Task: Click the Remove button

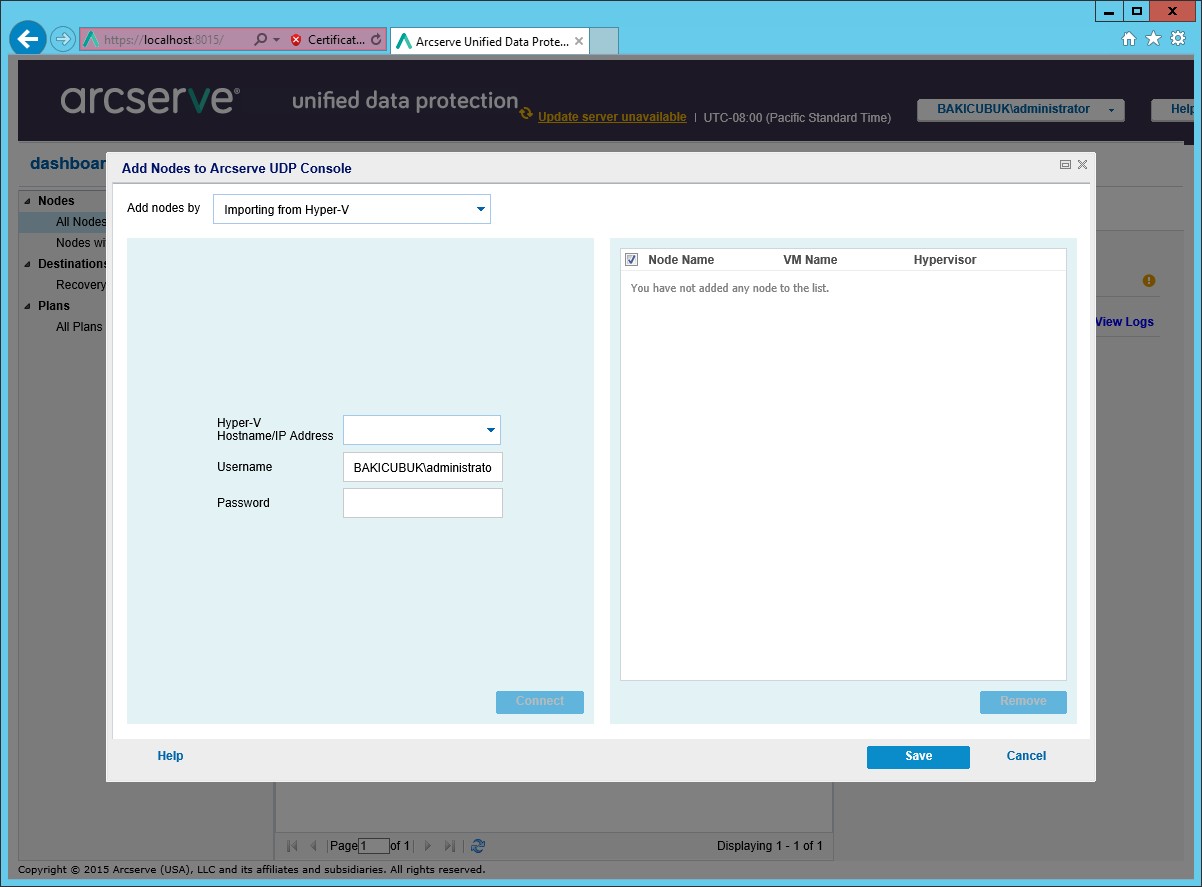Action: click(x=1023, y=702)
